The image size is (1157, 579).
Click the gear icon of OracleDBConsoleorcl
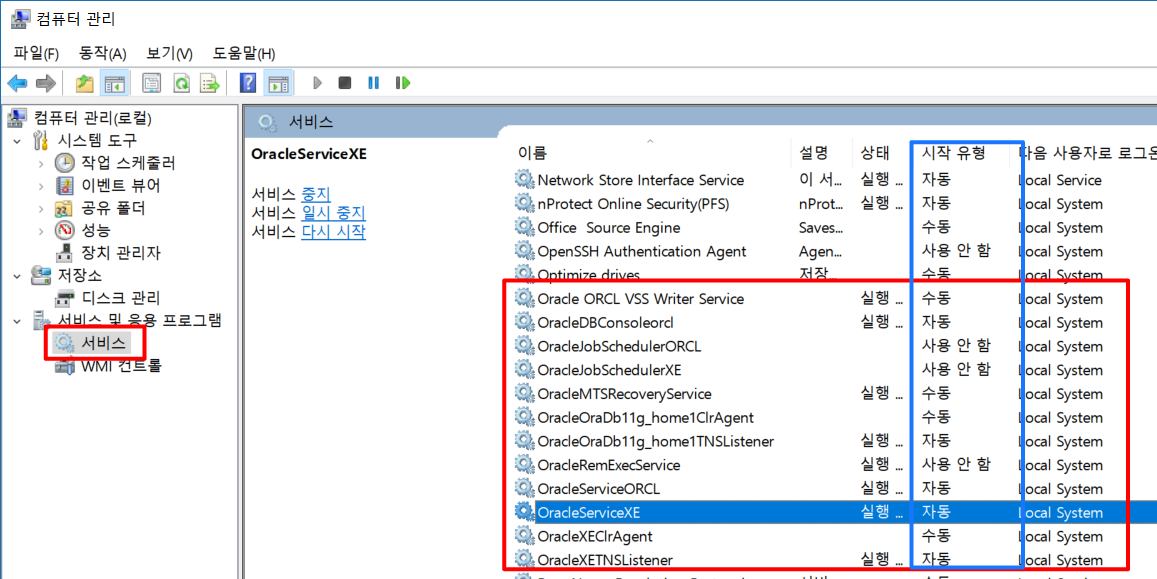(524, 322)
